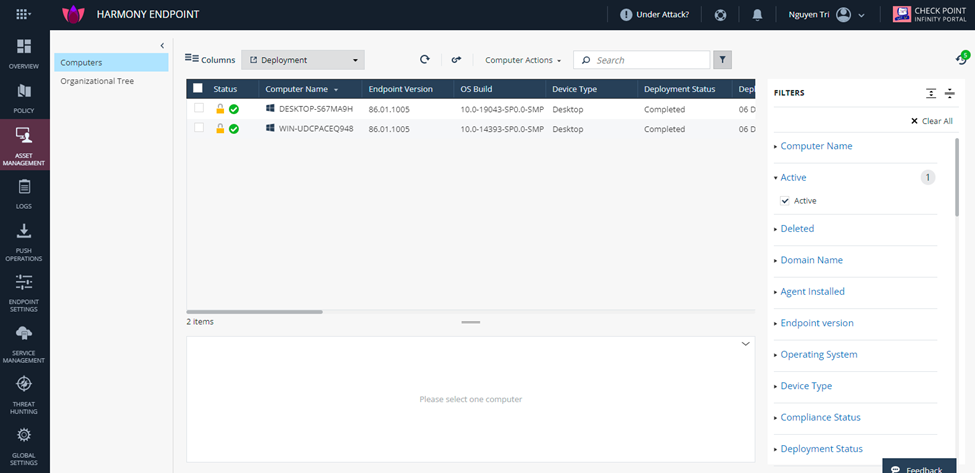The height and width of the screenshot is (473, 975).
Task: Click the OS Build column header
Action: click(476, 89)
